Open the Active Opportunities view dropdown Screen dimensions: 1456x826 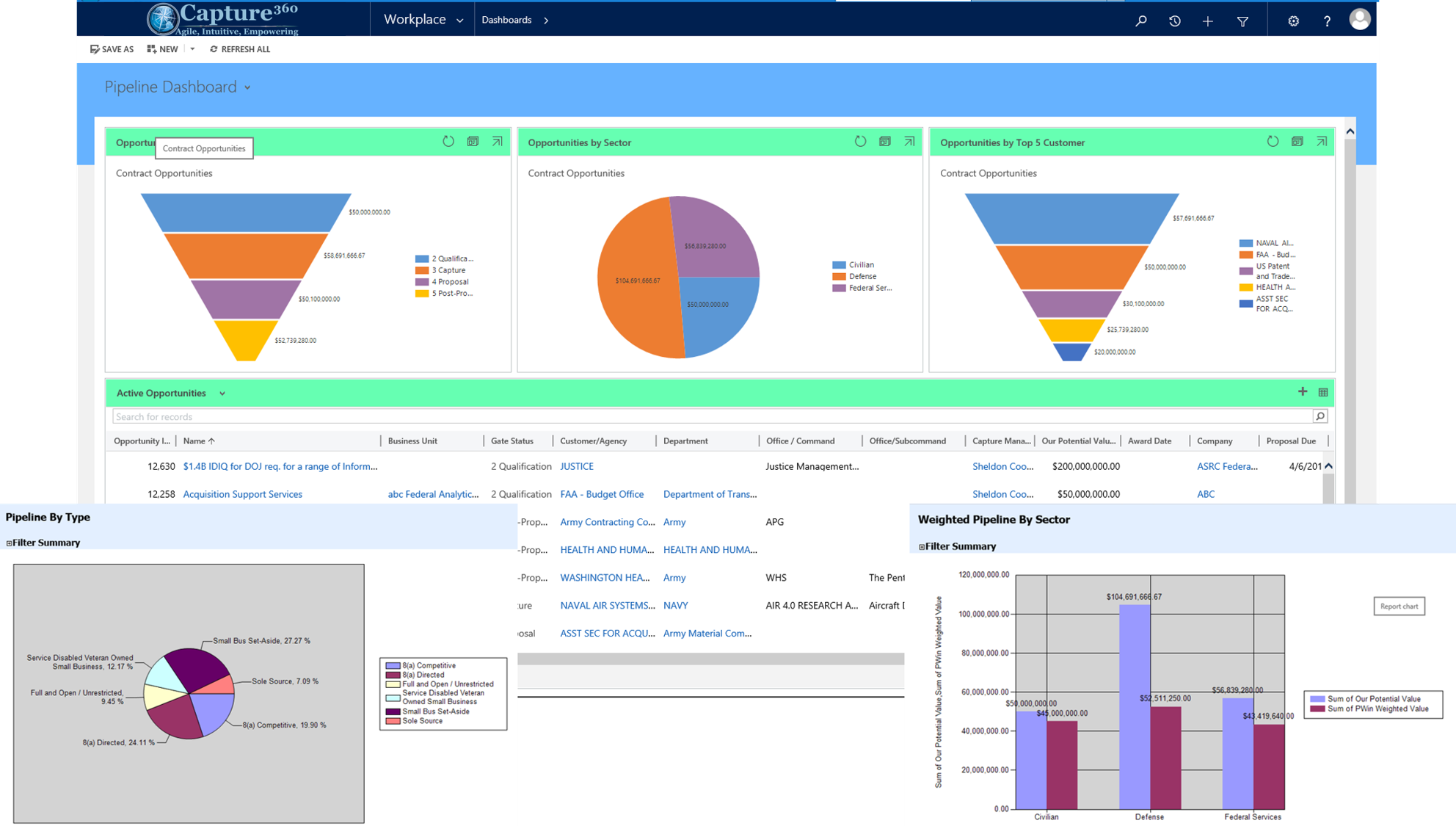tap(222, 394)
